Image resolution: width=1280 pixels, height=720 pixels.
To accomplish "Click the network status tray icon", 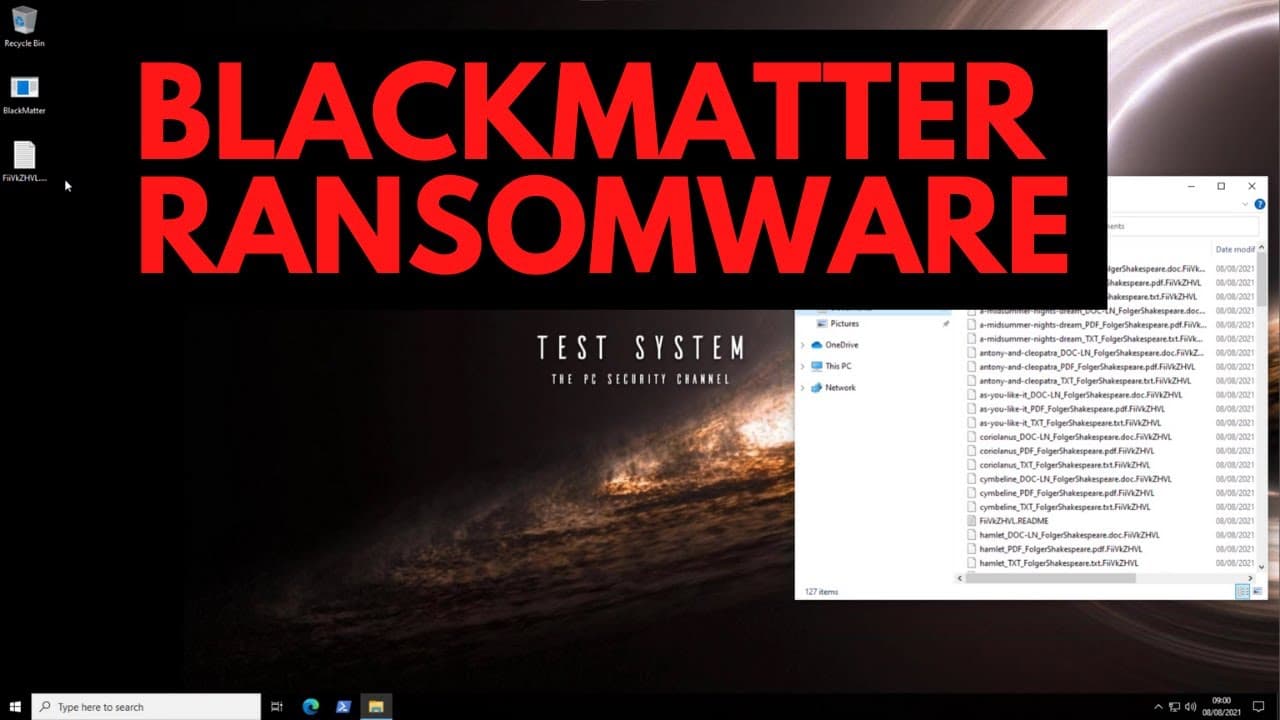I will (1175, 707).
